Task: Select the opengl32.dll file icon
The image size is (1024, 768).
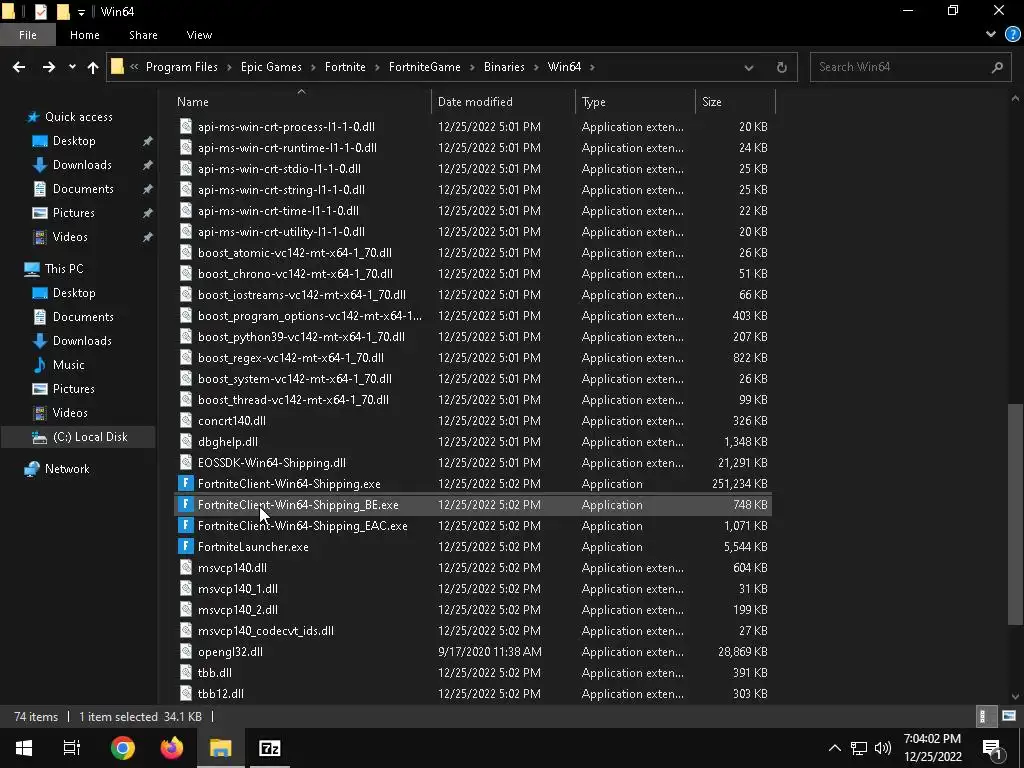Action: coord(186,652)
